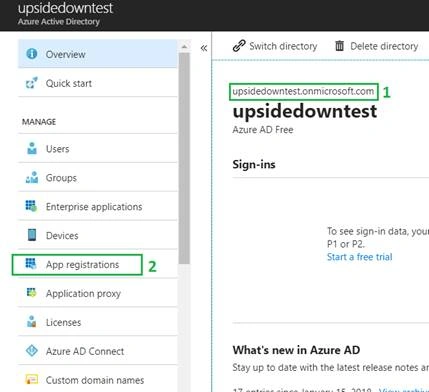The width and height of the screenshot is (429, 392).
Task: Open Custom domain names
Action: point(97,380)
